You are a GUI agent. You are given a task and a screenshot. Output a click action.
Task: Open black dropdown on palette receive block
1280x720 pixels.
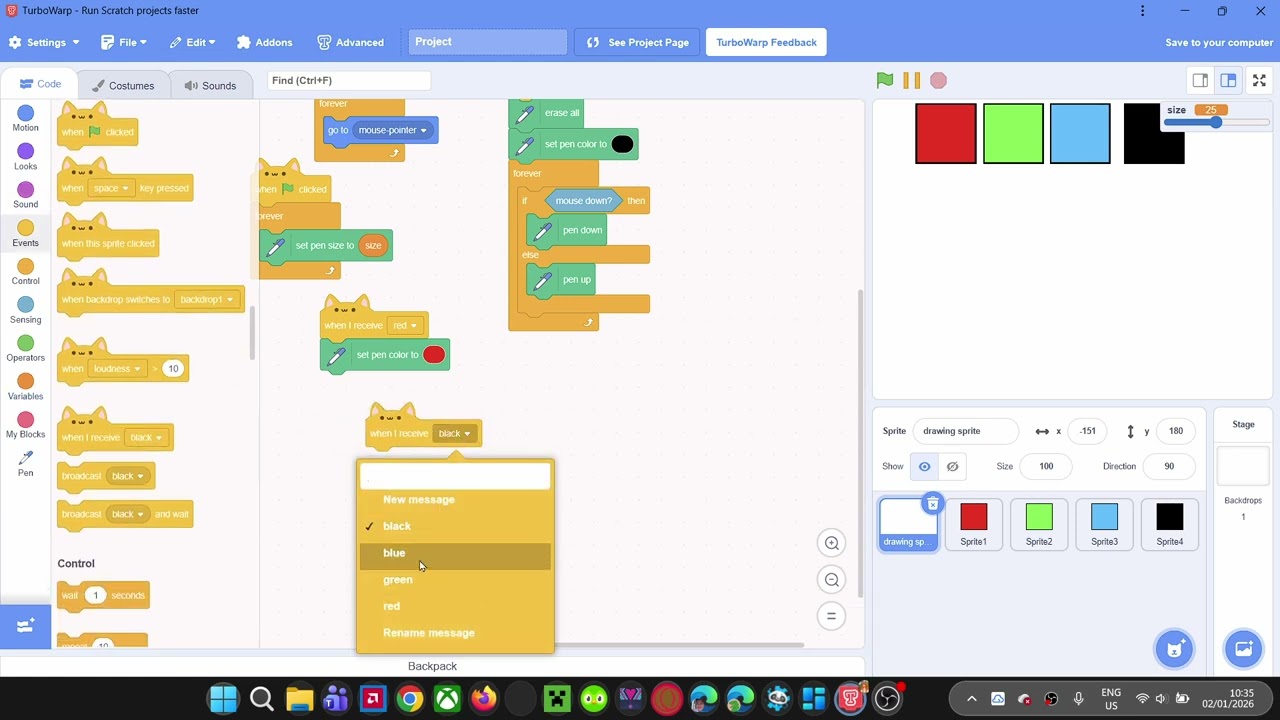click(x=145, y=438)
